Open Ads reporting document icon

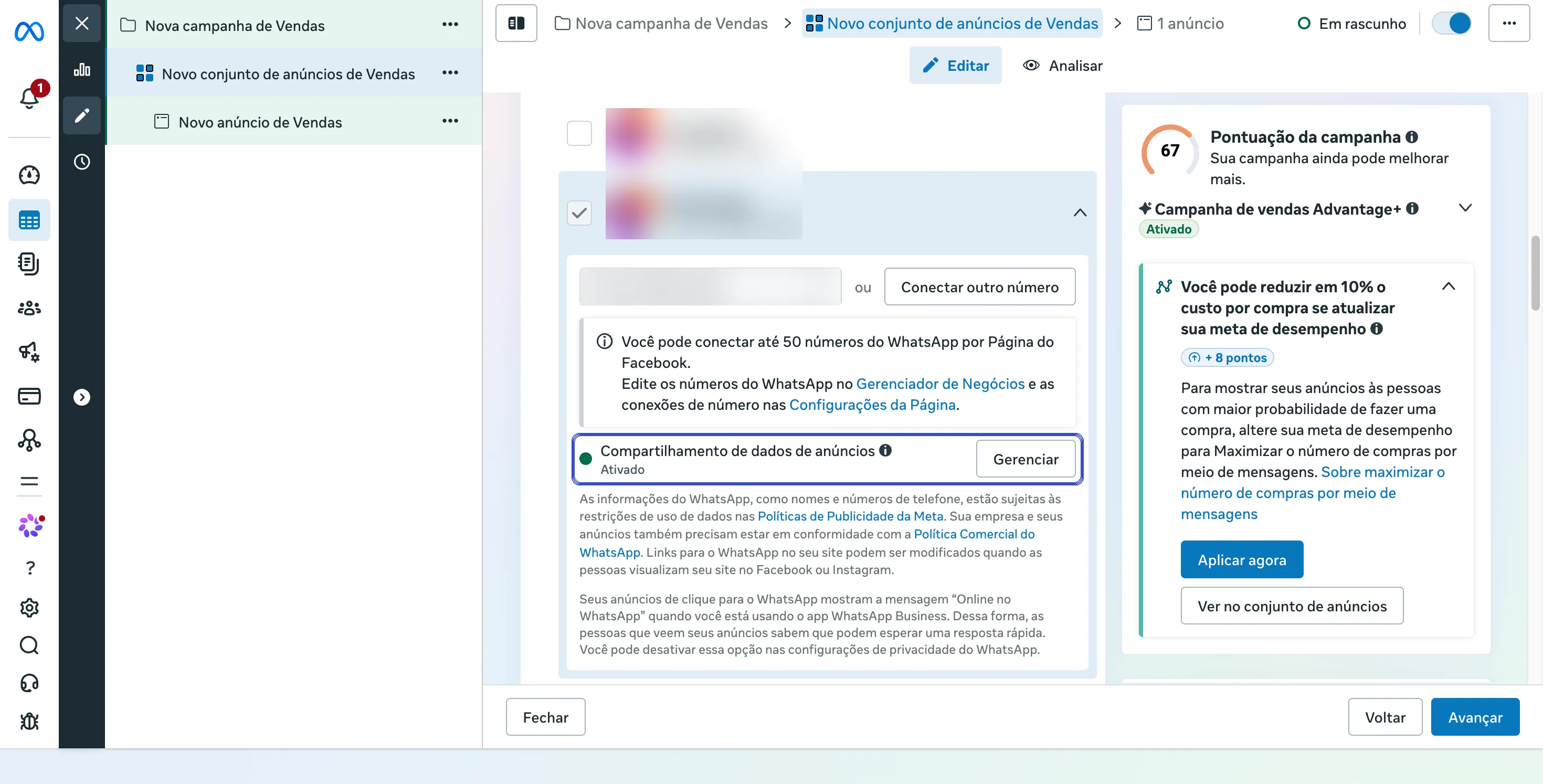[x=29, y=263]
